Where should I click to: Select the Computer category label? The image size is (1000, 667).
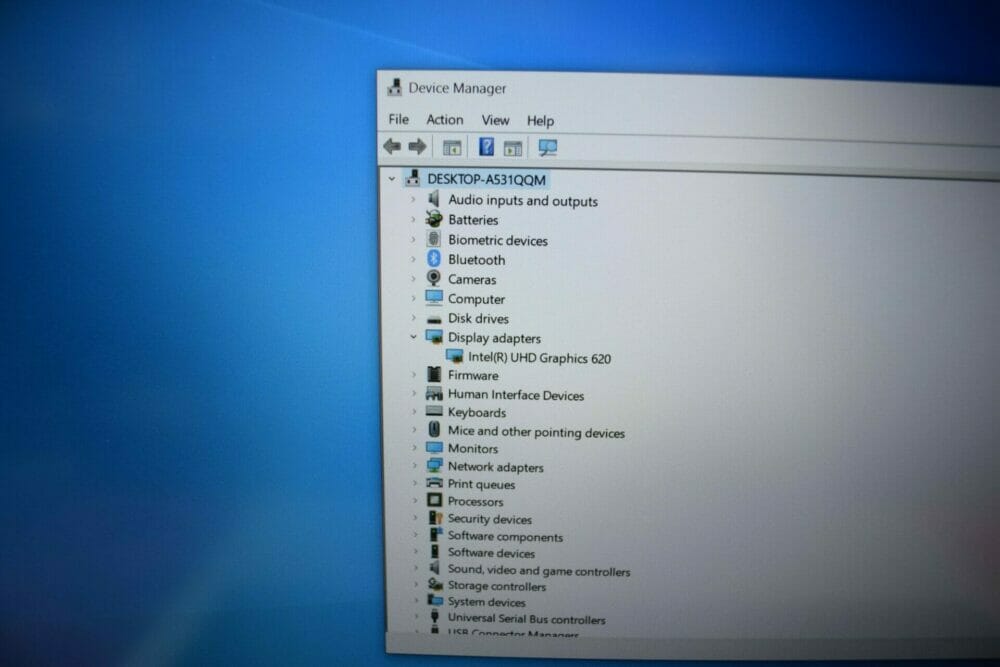click(476, 299)
